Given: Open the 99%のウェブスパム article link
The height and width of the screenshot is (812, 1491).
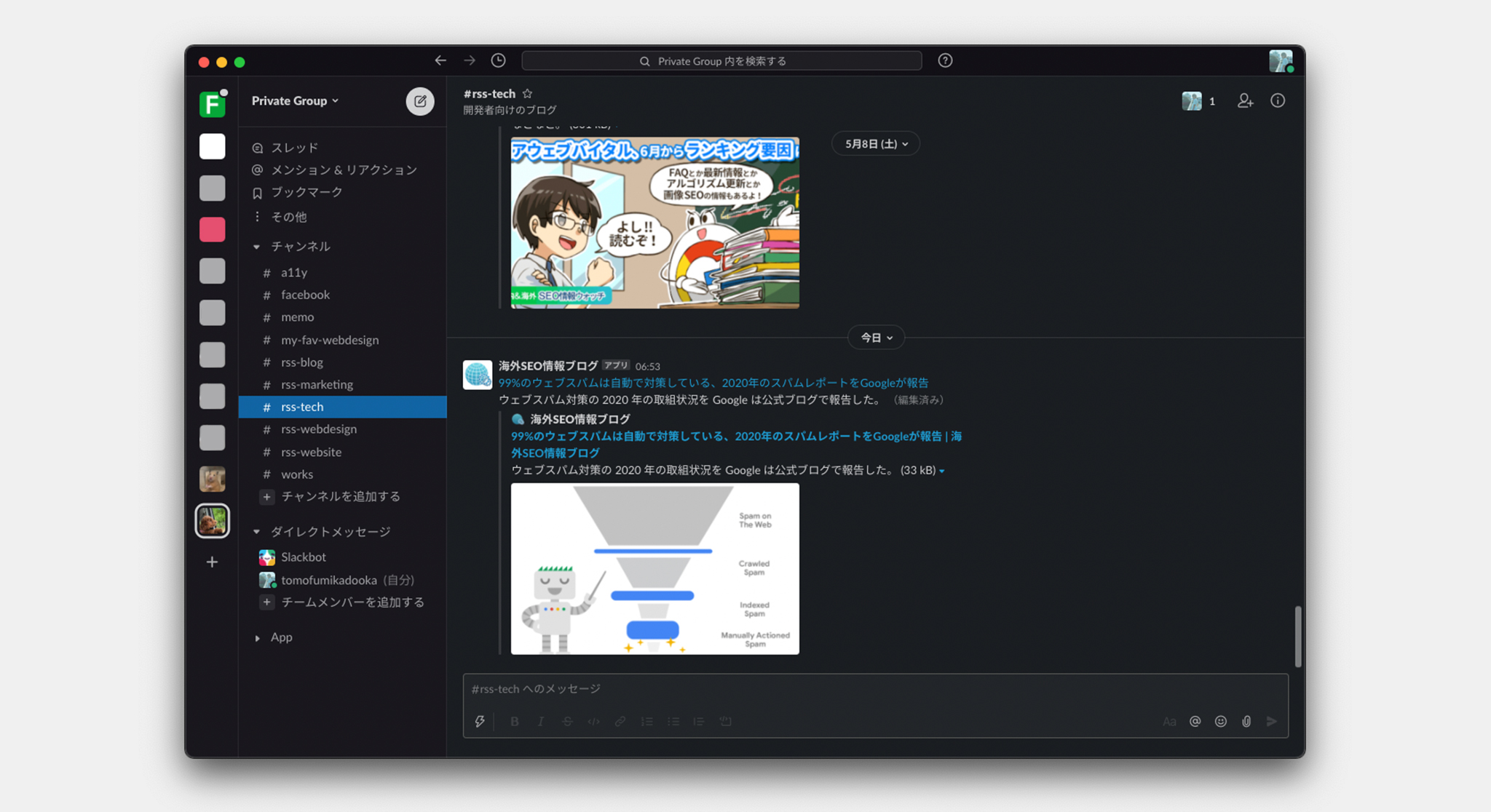Looking at the screenshot, I should [x=713, y=383].
